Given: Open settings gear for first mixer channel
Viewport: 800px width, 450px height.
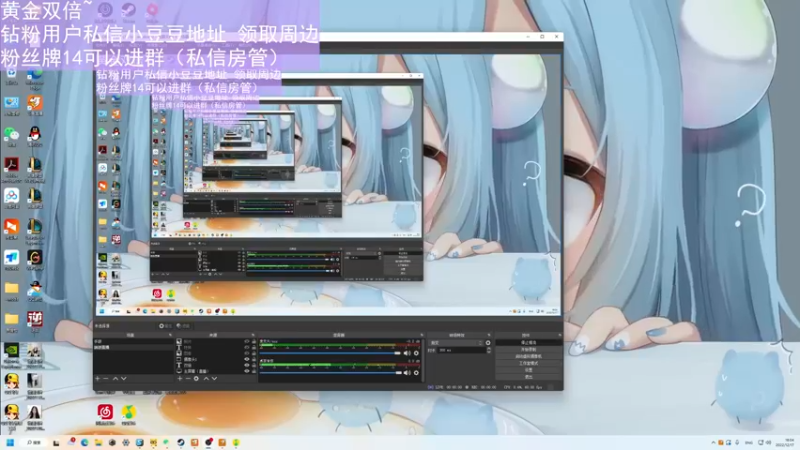Looking at the screenshot, I should point(416,353).
